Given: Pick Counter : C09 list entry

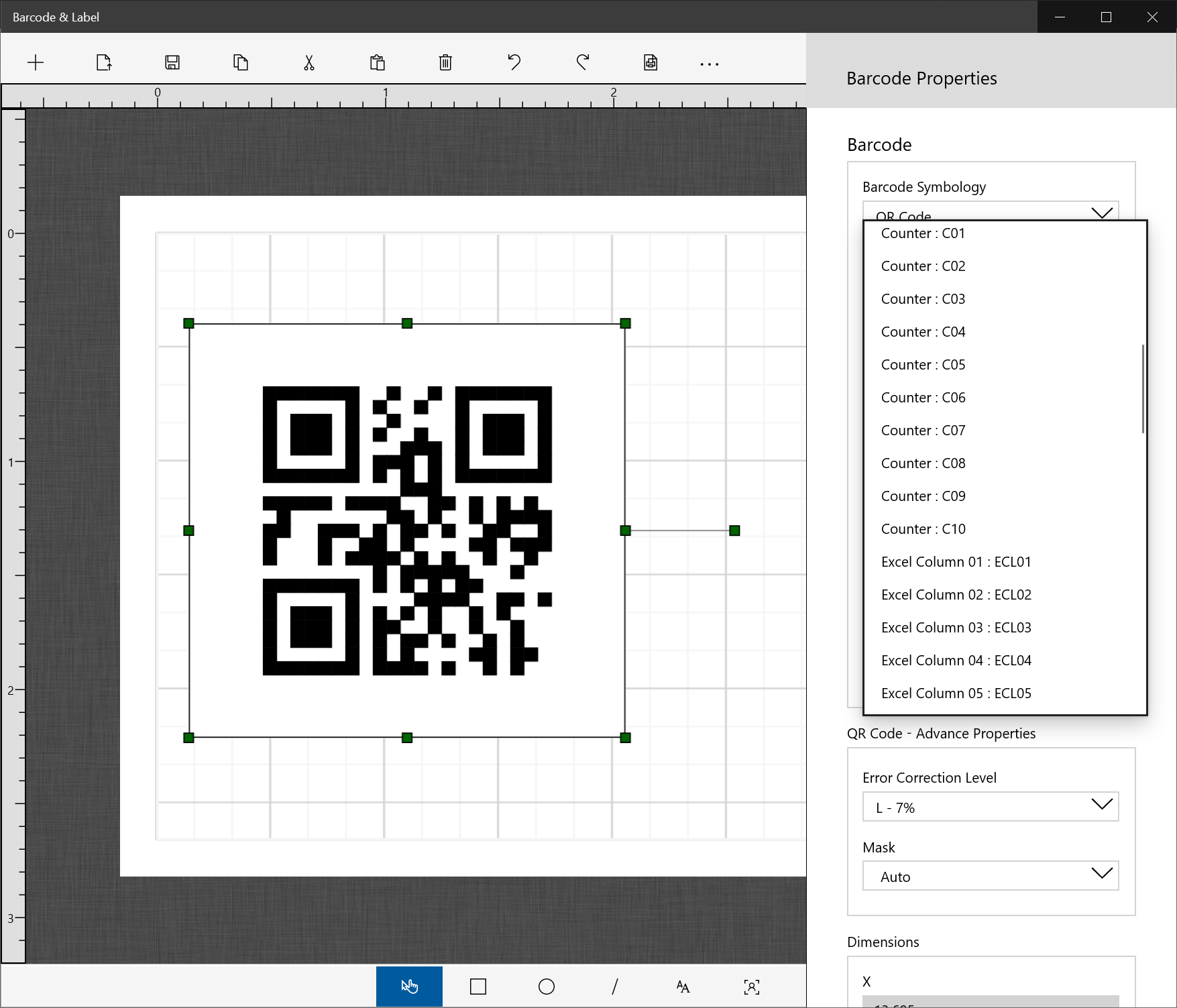Looking at the screenshot, I should click(1005, 496).
